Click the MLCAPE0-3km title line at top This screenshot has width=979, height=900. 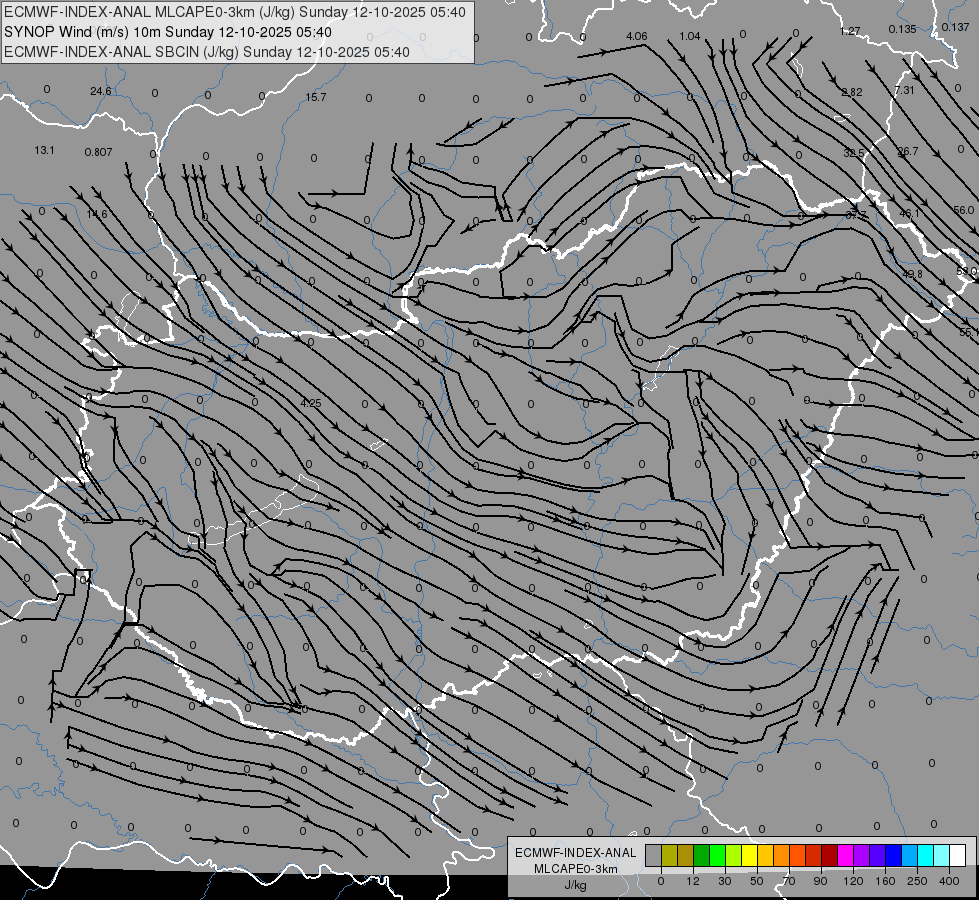pyautogui.click(x=235, y=12)
